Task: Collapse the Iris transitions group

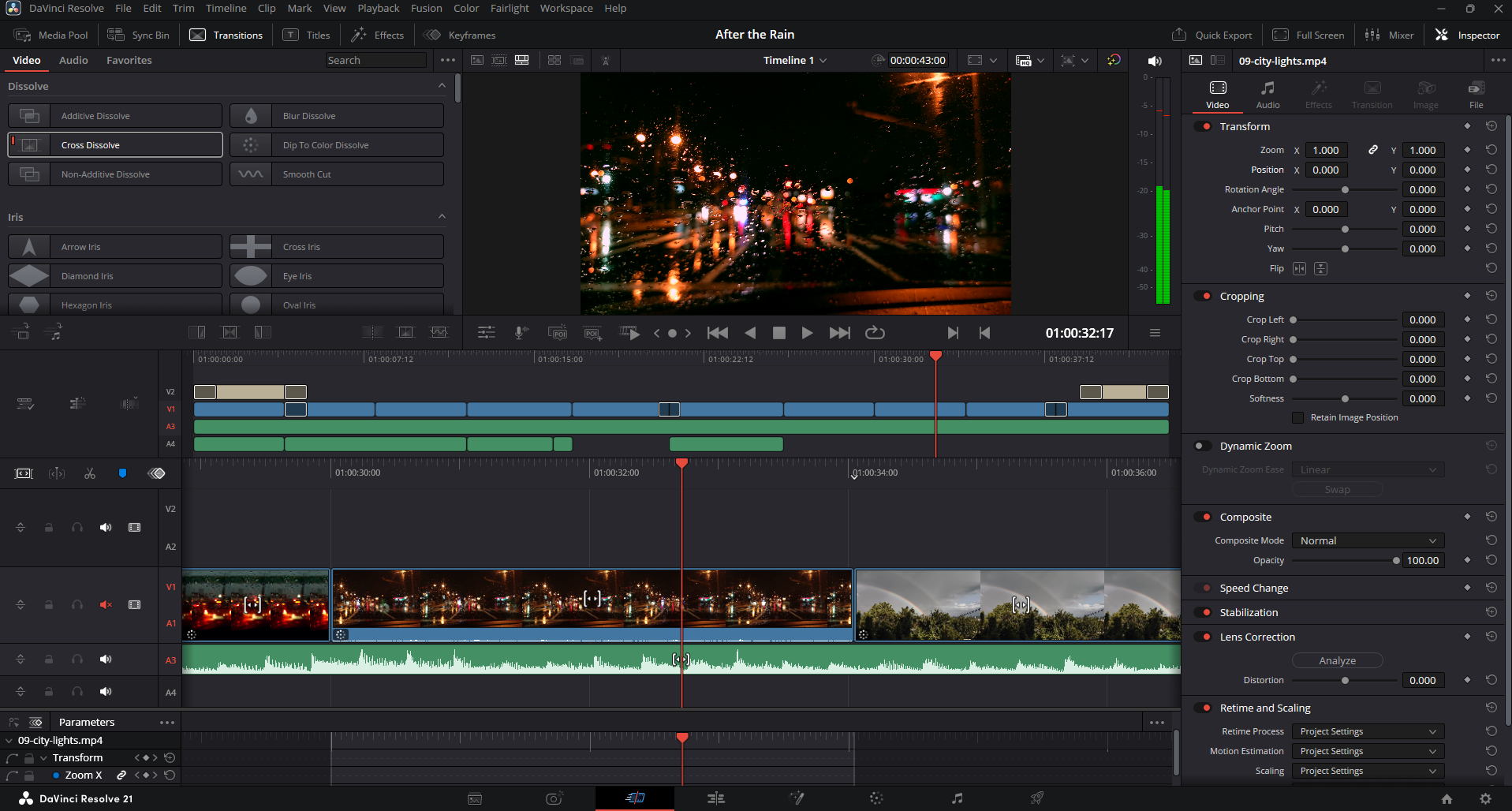Action: click(x=442, y=217)
